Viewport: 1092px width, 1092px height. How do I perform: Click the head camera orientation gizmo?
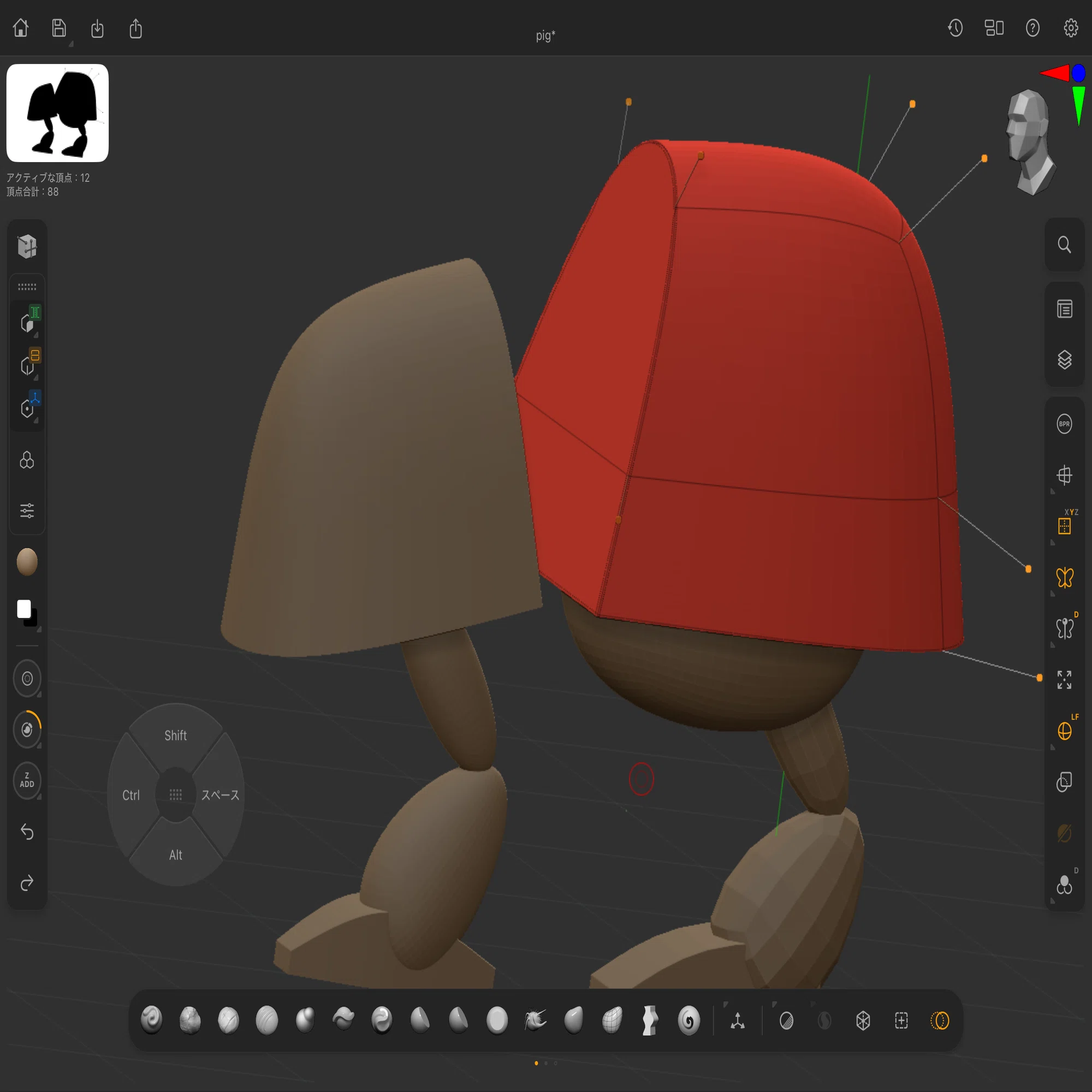1030,141
